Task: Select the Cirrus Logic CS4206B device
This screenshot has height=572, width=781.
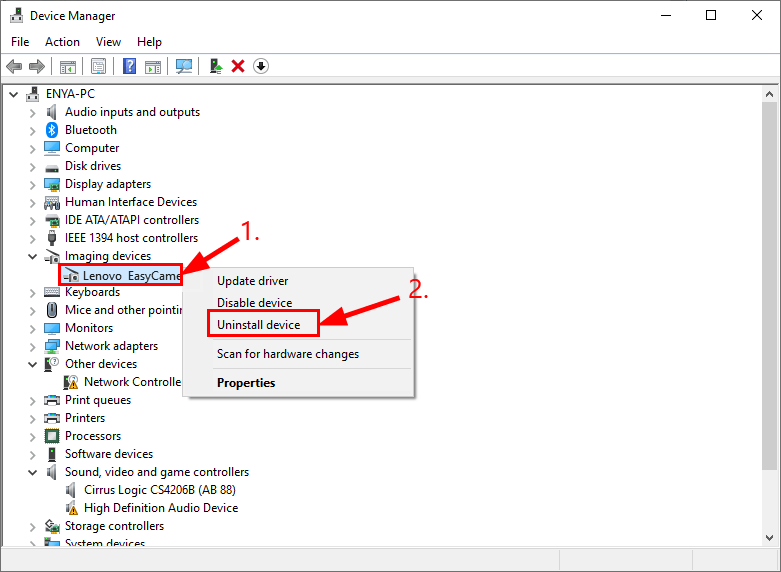Action: pos(159,490)
